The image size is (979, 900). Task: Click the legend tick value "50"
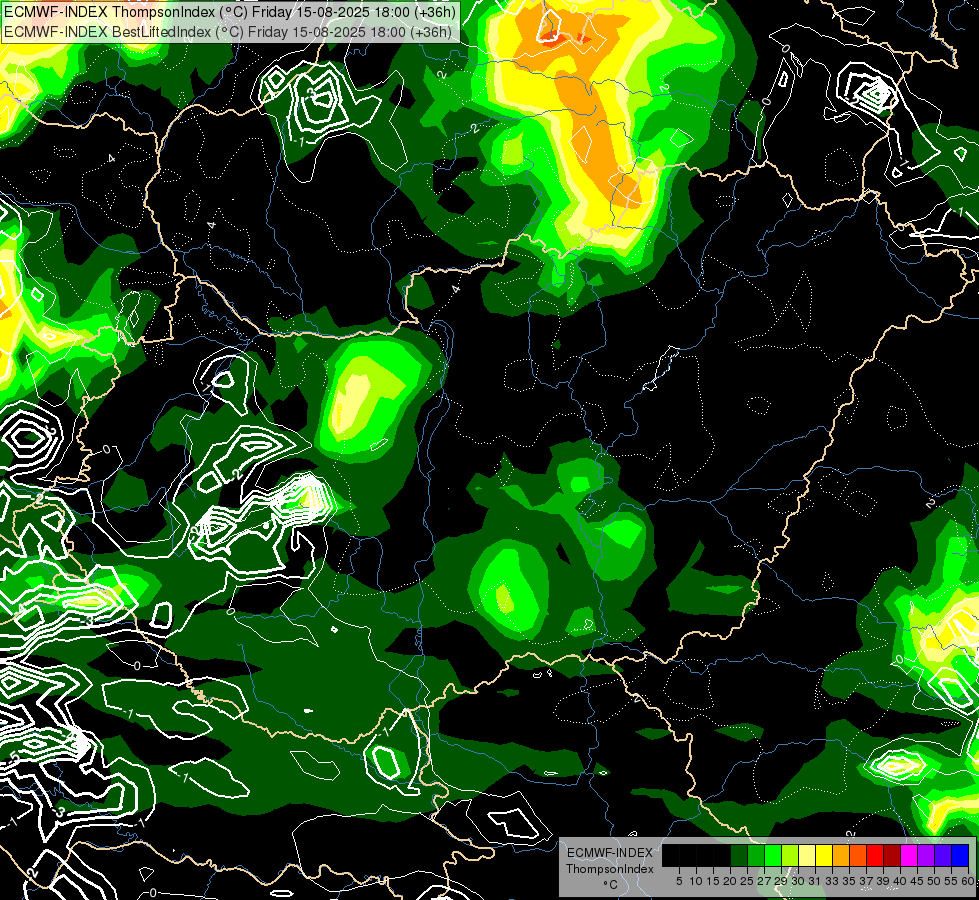[x=935, y=881]
